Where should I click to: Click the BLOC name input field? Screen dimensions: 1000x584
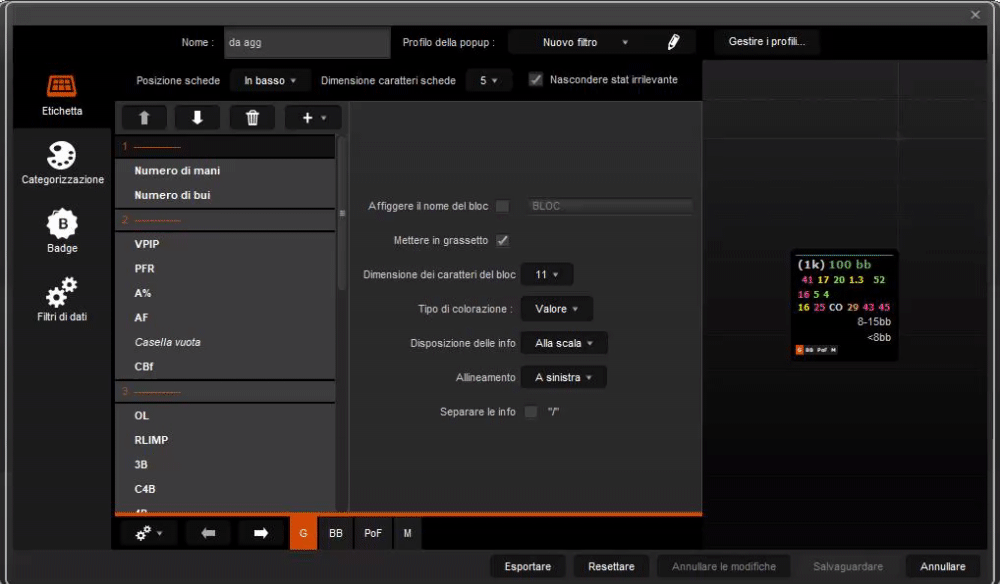tap(610, 206)
